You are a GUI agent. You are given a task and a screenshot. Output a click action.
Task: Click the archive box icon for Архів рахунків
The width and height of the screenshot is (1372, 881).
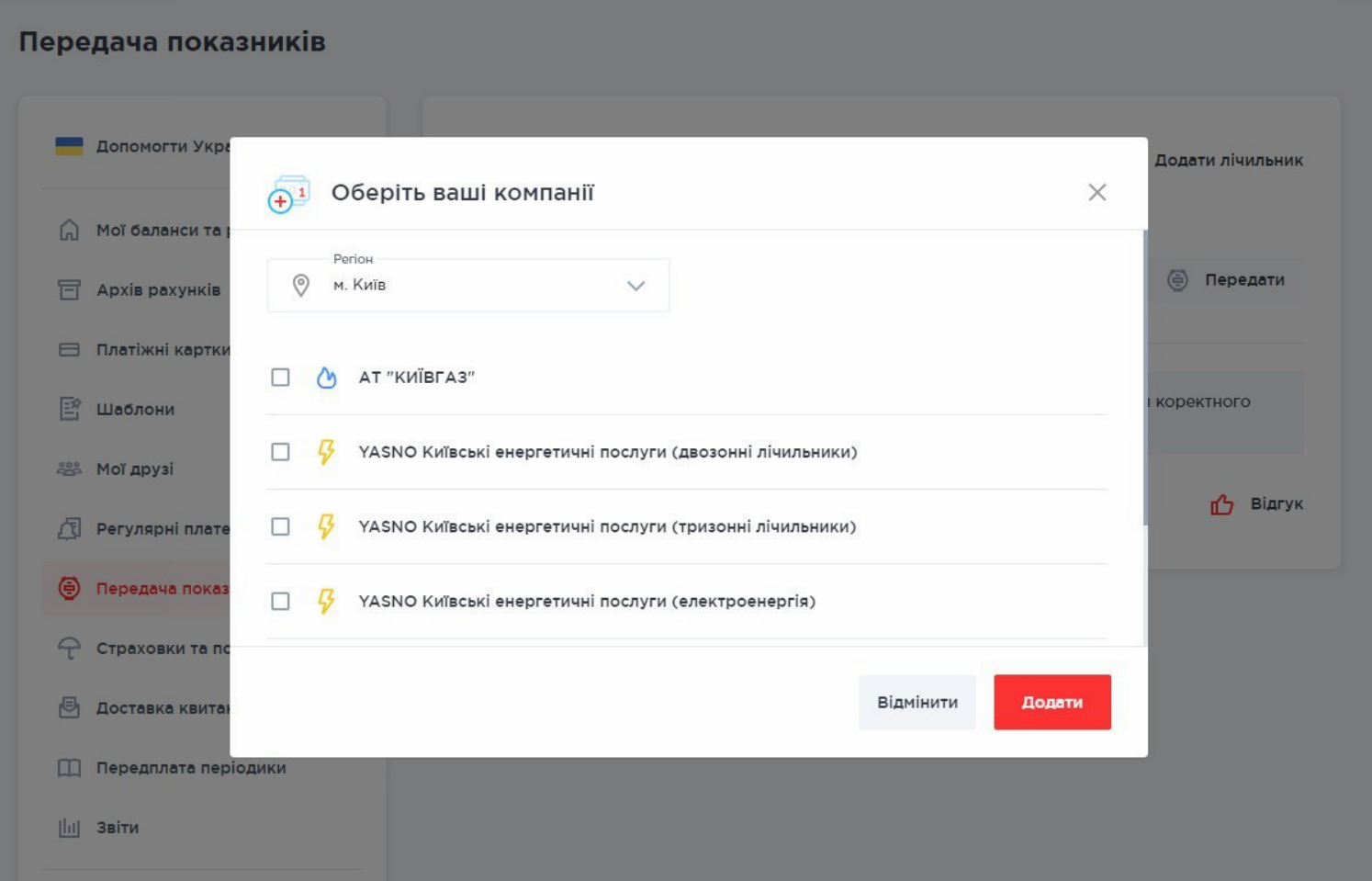point(69,289)
